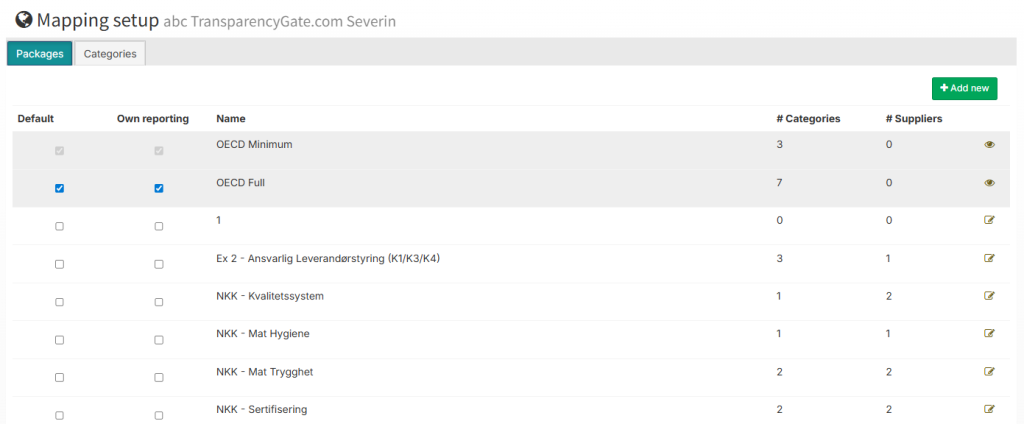The width and height of the screenshot is (1024, 424).
Task: Click the Name column header
Action: click(x=231, y=118)
